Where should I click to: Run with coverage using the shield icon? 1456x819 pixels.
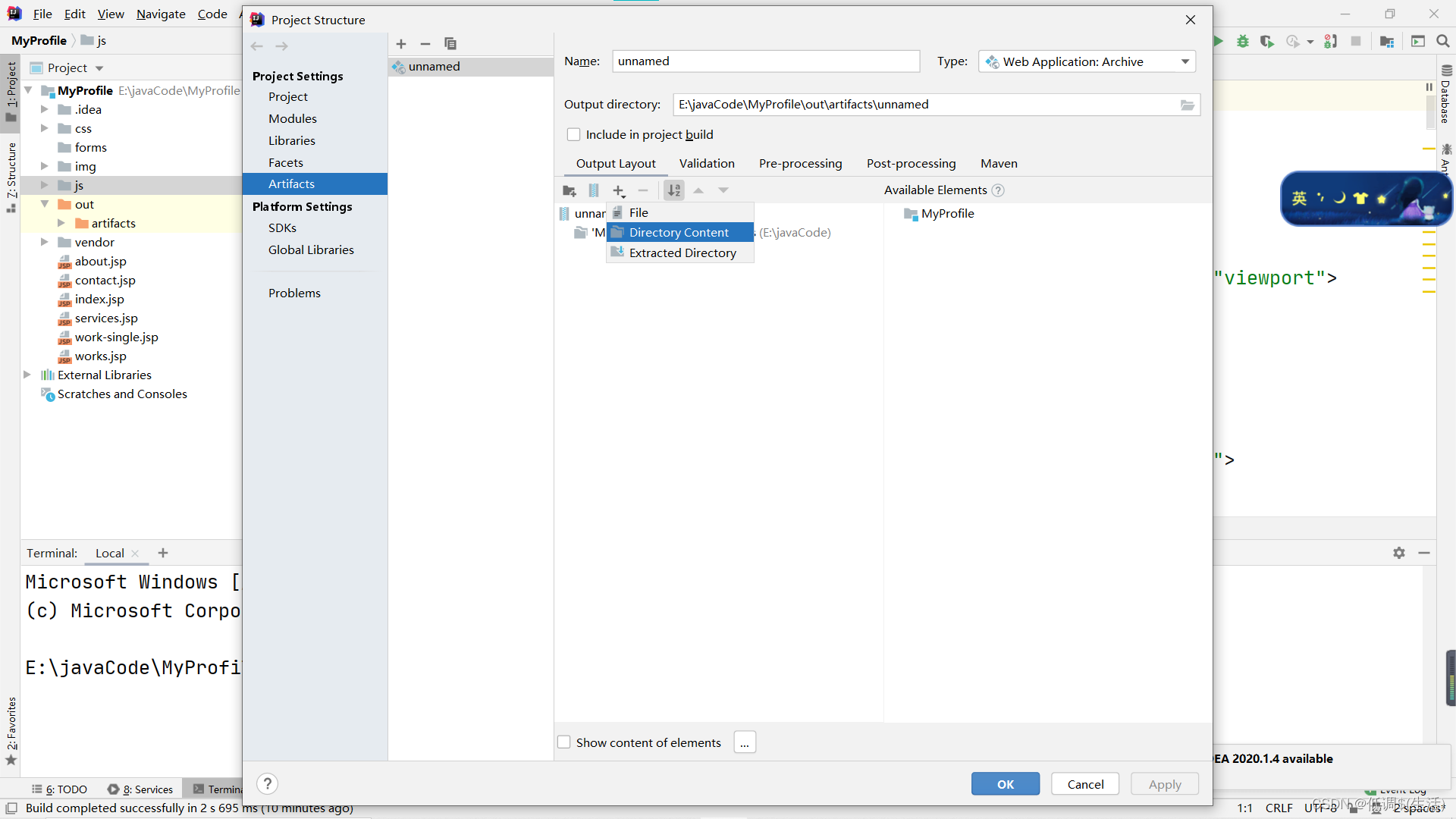point(1267,41)
